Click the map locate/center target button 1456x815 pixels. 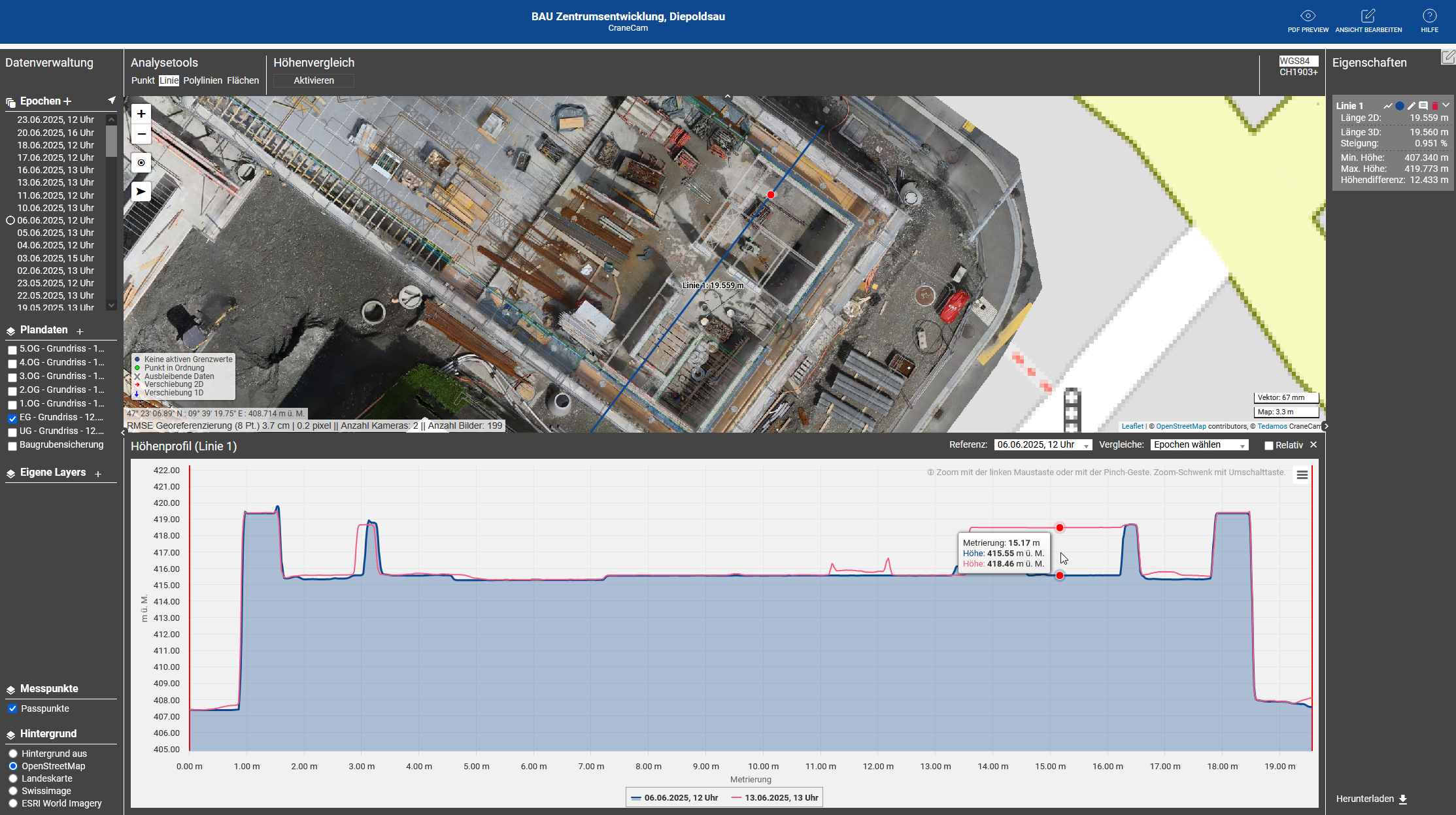pyautogui.click(x=141, y=163)
